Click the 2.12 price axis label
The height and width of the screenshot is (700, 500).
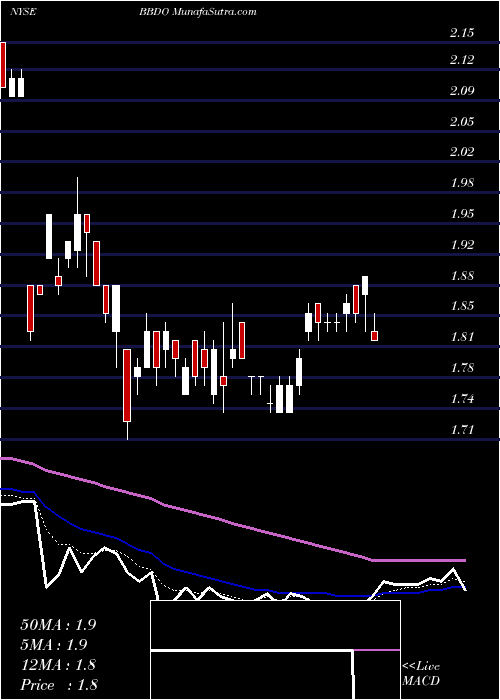click(x=462, y=59)
